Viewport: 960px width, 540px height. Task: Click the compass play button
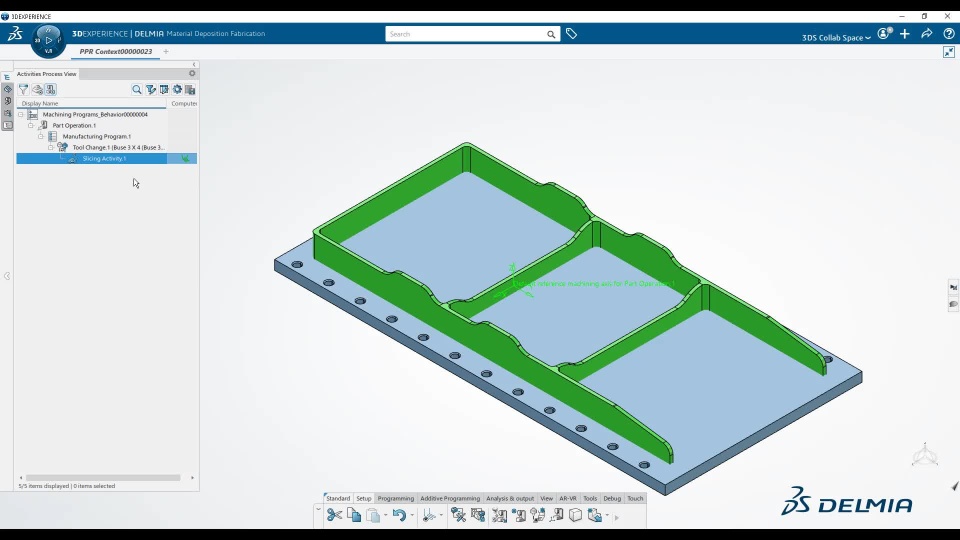coord(48,40)
